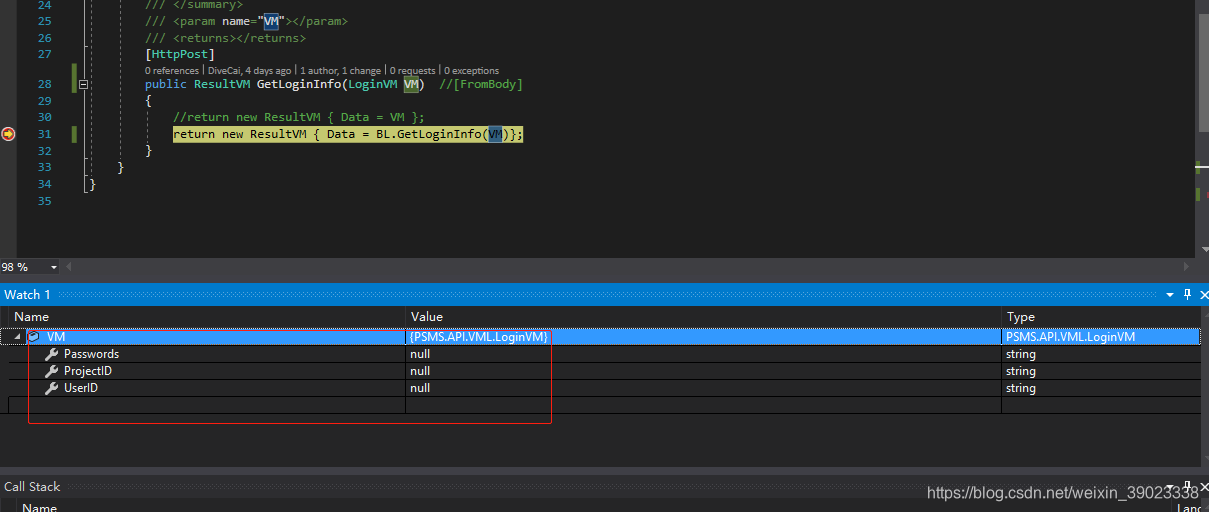Open the Call Stack window options dropdown
Viewport: 1209px width, 512px height.
[1170, 487]
